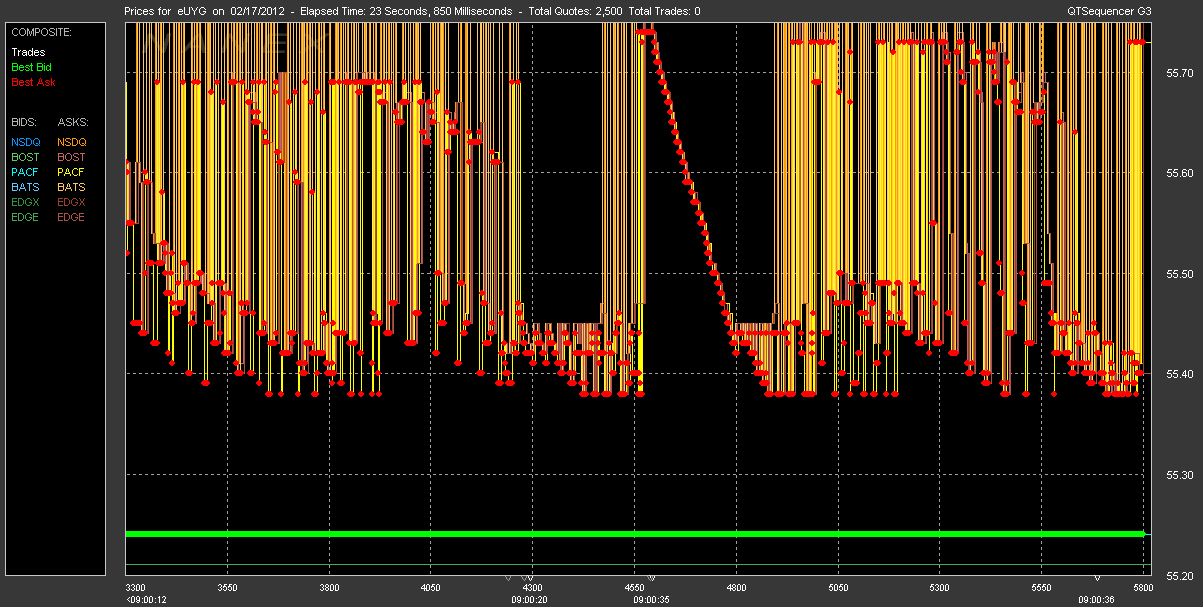Click the time marker triangle above 09:00:35

[x=651, y=578]
